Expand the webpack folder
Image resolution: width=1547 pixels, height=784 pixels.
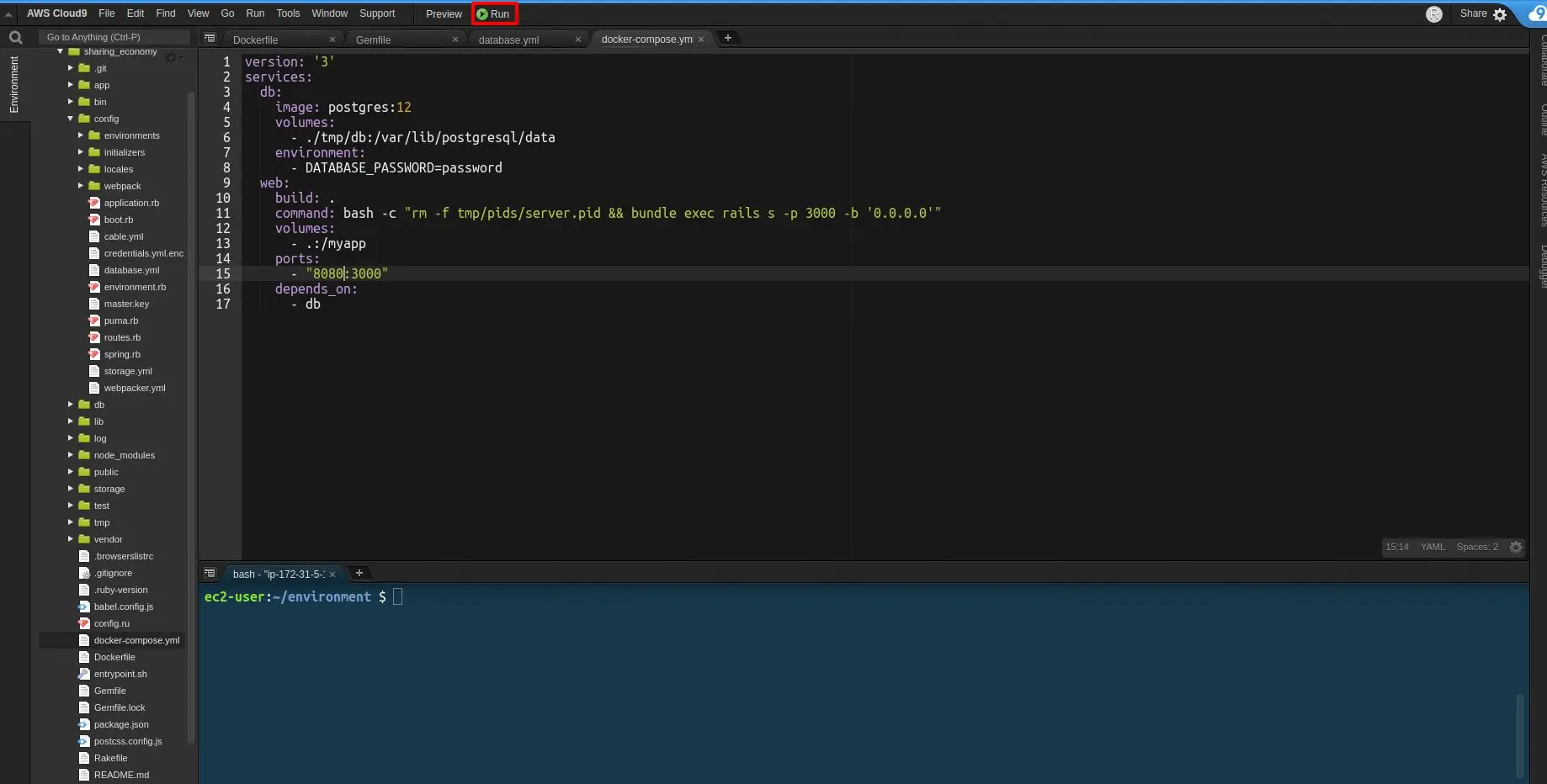pyautogui.click(x=81, y=186)
